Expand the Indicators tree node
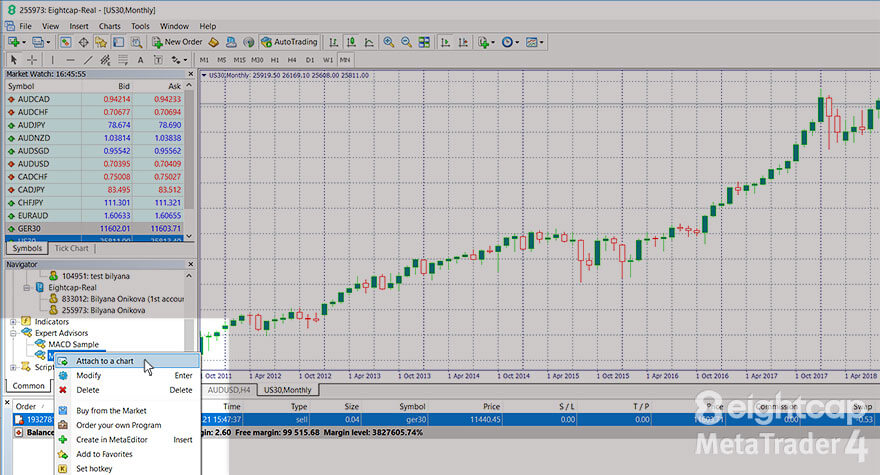The width and height of the screenshot is (880, 475). click(x=13, y=322)
